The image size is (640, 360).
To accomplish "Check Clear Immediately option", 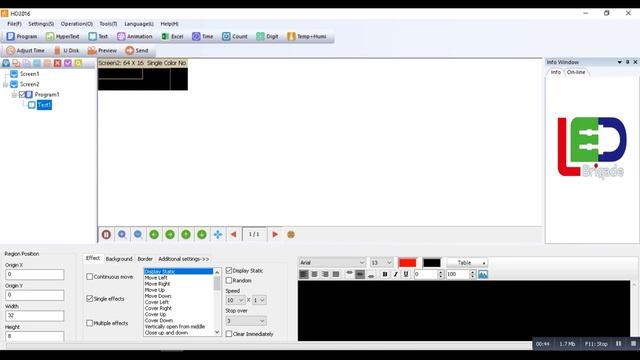I will (229, 334).
